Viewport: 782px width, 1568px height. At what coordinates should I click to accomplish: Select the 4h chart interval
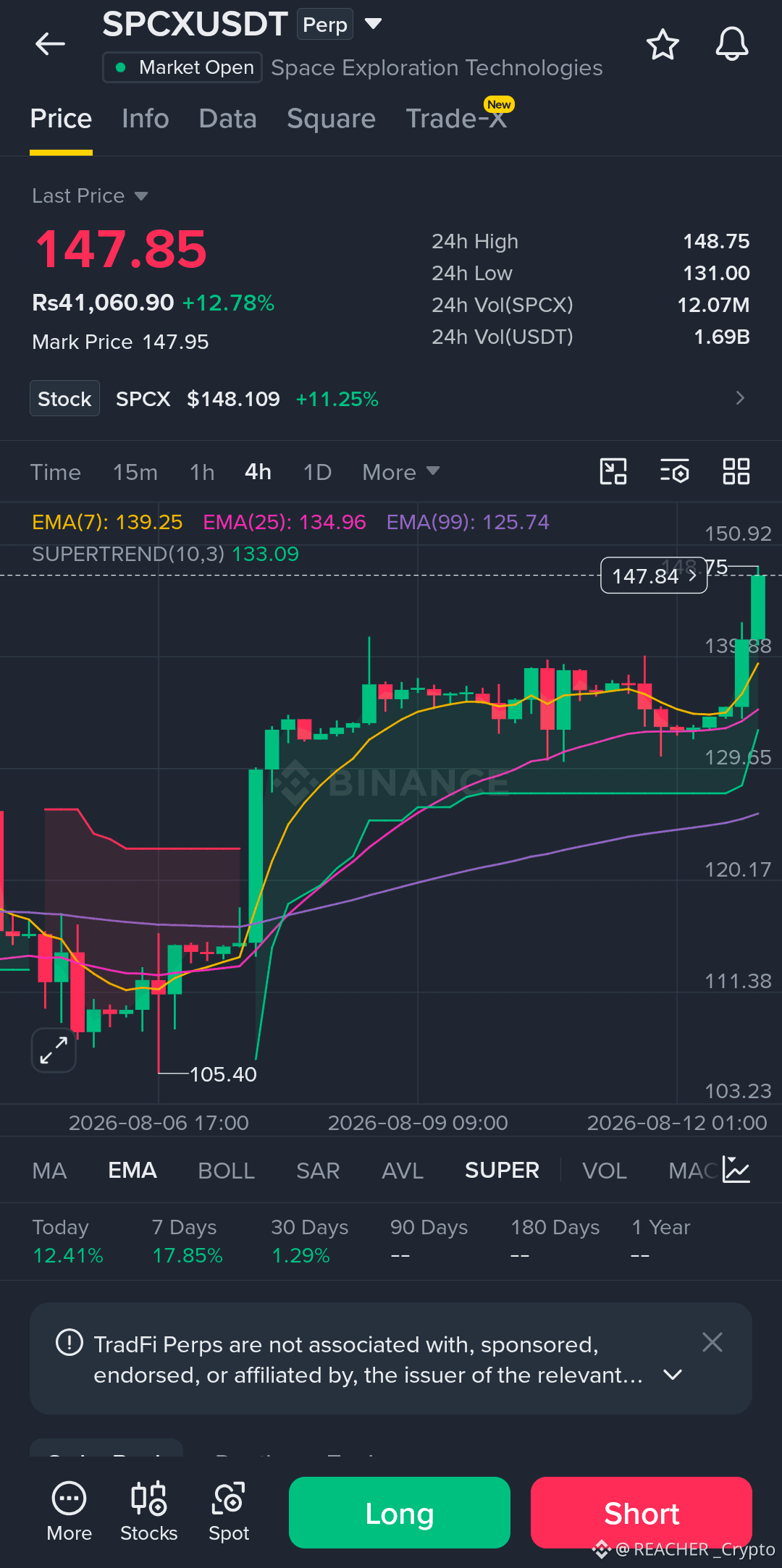click(258, 472)
